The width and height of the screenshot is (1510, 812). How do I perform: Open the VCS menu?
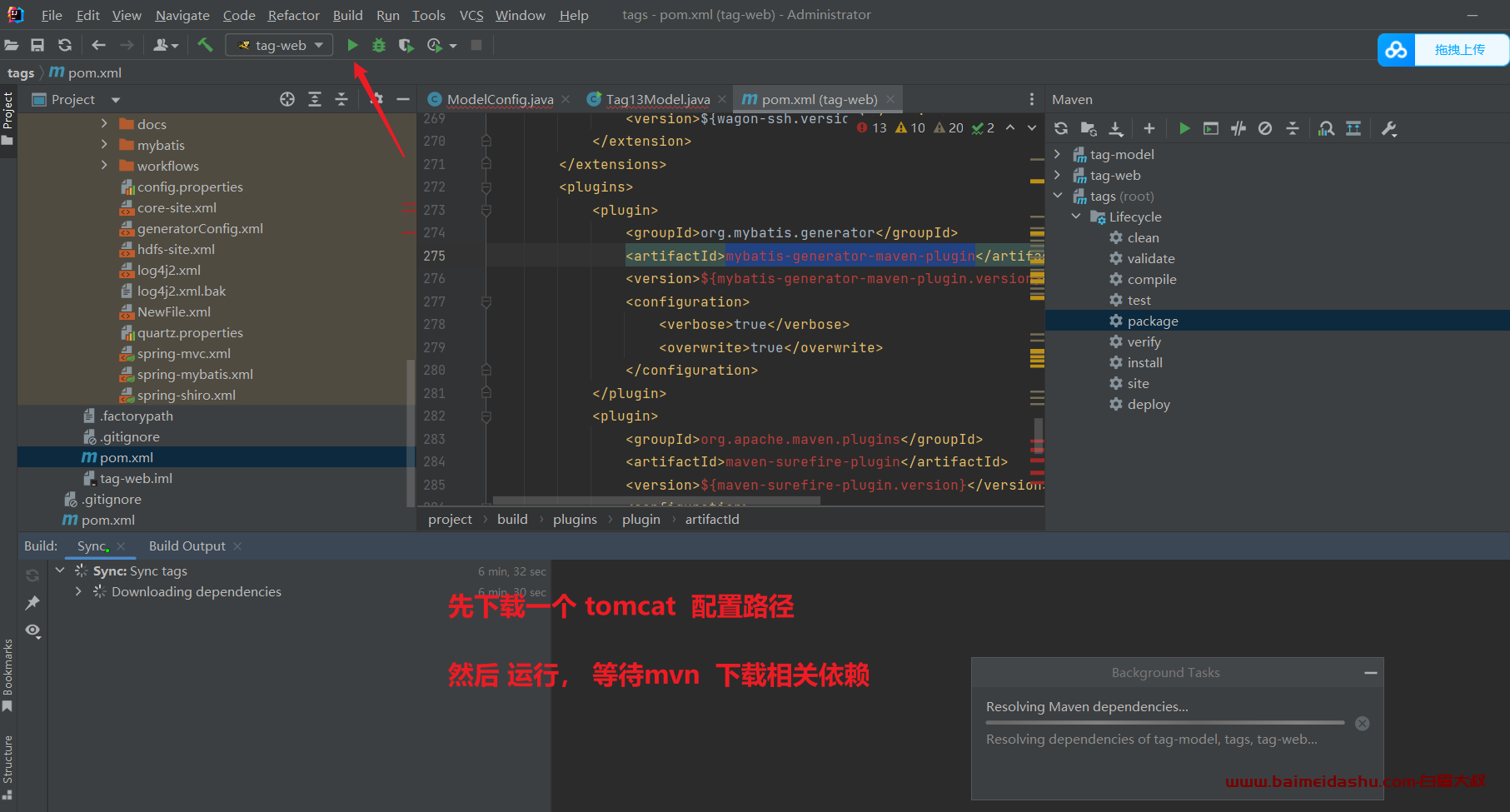point(471,15)
